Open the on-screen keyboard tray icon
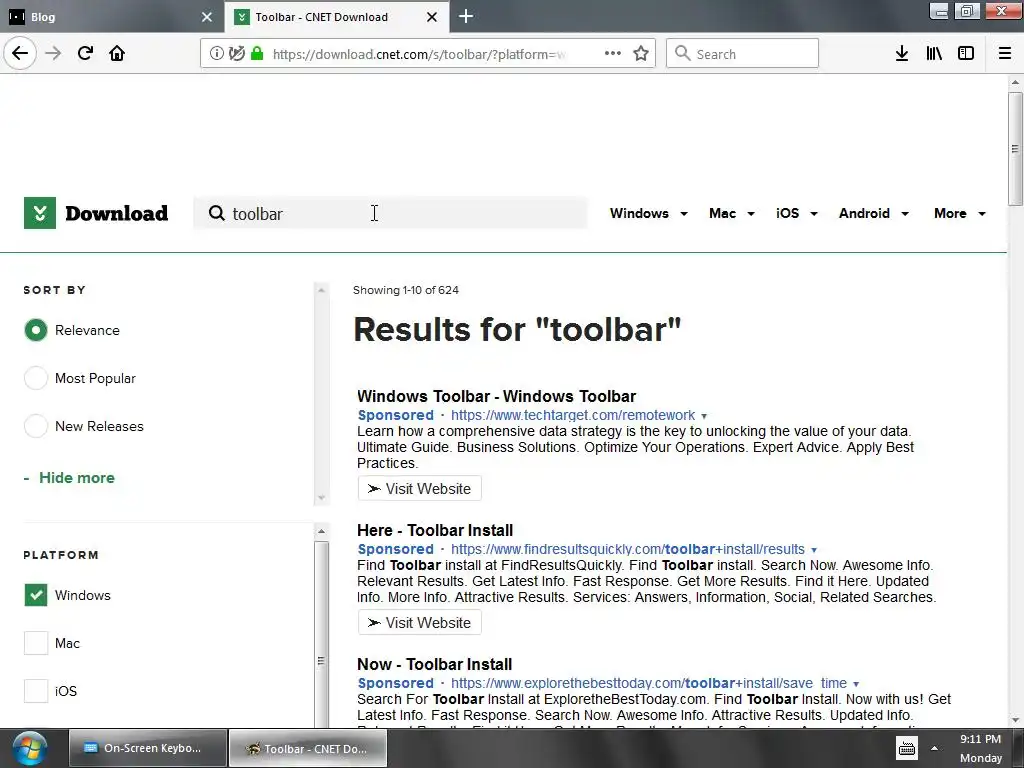Viewport: 1024px width, 768px height. pyautogui.click(x=907, y=749)
